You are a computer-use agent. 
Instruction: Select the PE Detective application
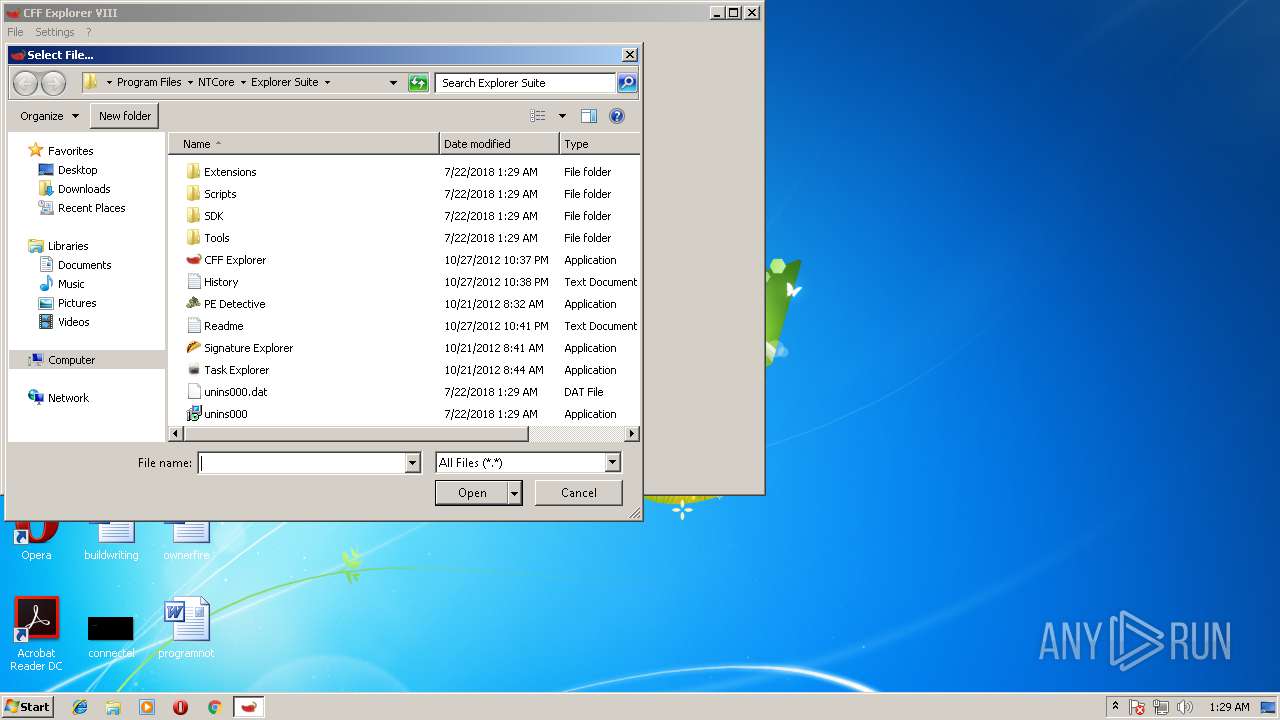tap(234, 304)
